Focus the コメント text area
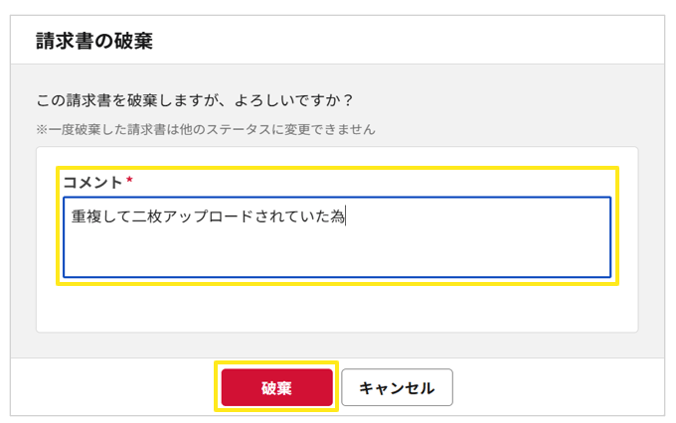 (x=336, y=237)
